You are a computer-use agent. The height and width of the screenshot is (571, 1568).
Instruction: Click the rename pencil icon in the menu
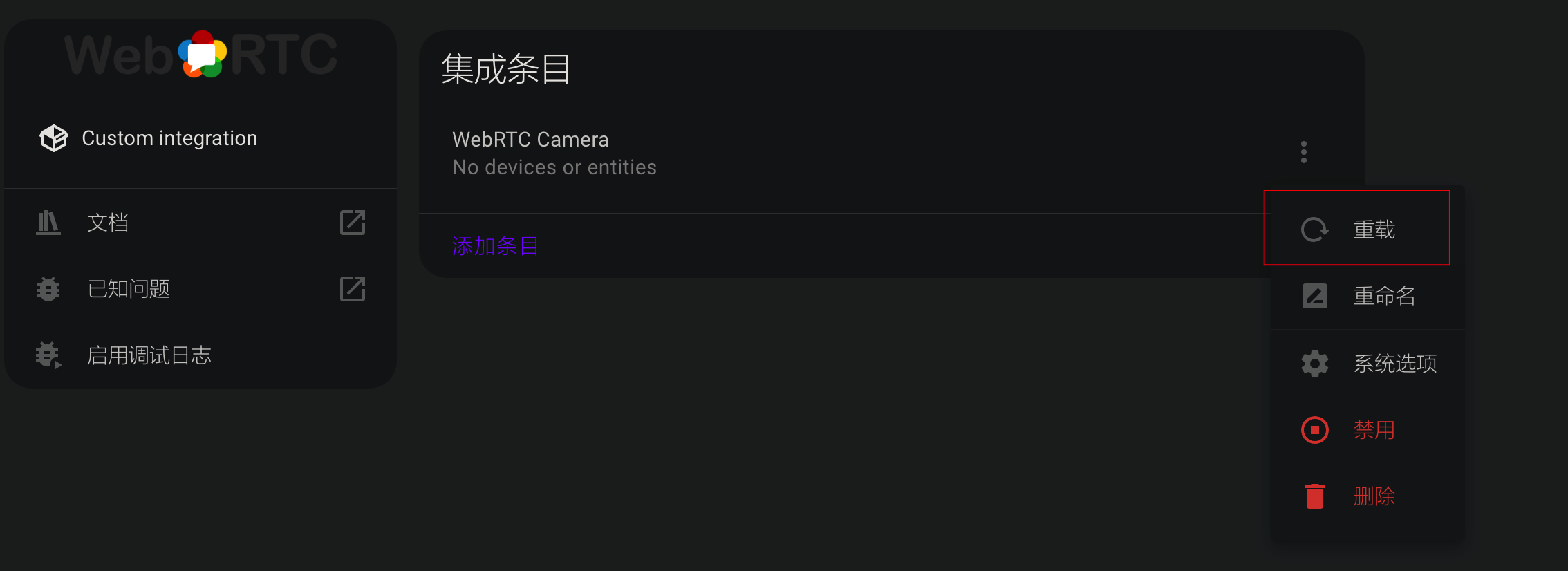click(x=1314, y=295)
